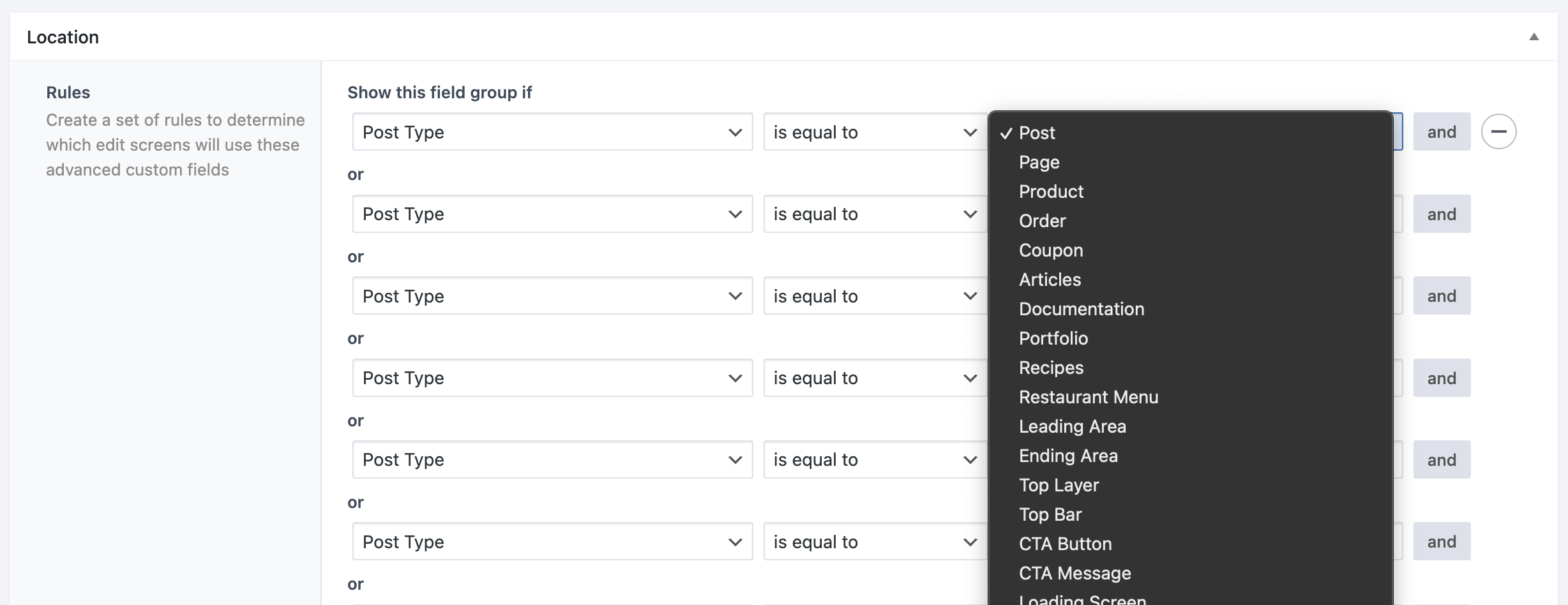Open the third rule's Post Type dropdown
The height and width of the screenshot is (605, 1568).
tap(552, 295)
